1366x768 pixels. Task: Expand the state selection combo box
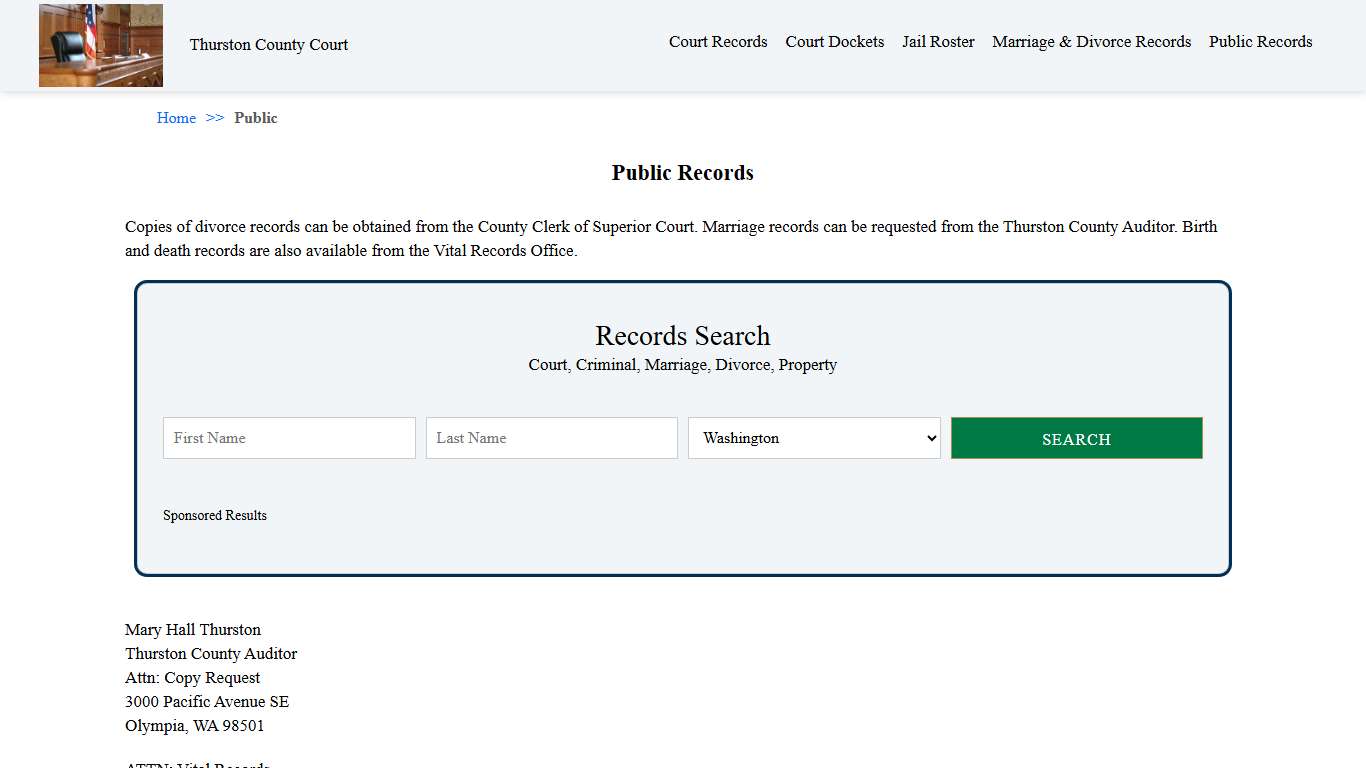point(813,437)
